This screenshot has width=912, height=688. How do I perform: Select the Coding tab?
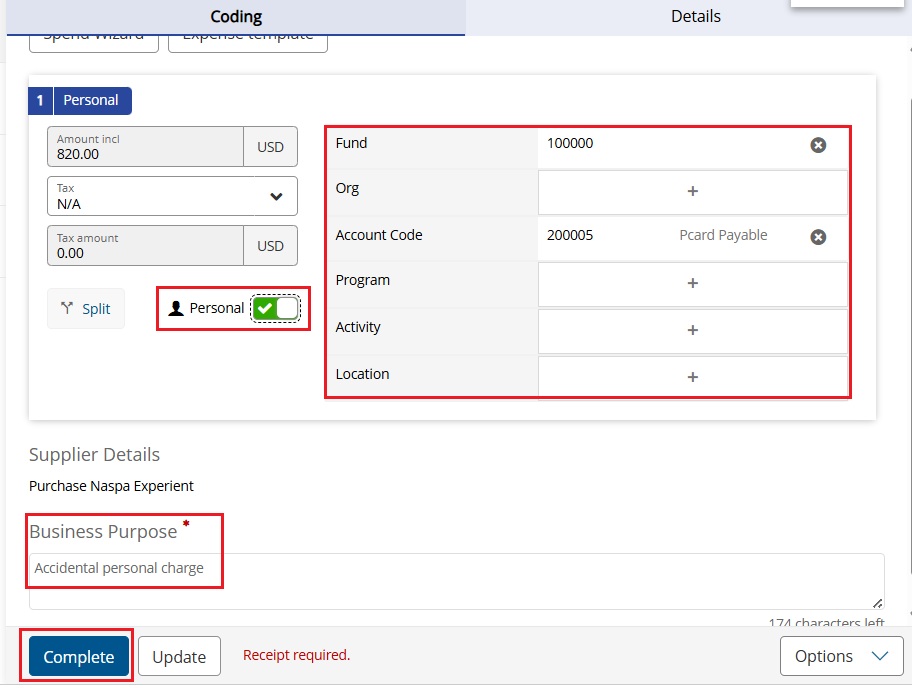point(236,17)
